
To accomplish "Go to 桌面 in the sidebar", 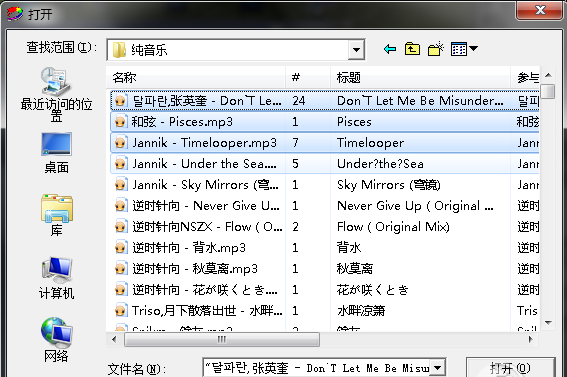I will [x=56, y=153].
